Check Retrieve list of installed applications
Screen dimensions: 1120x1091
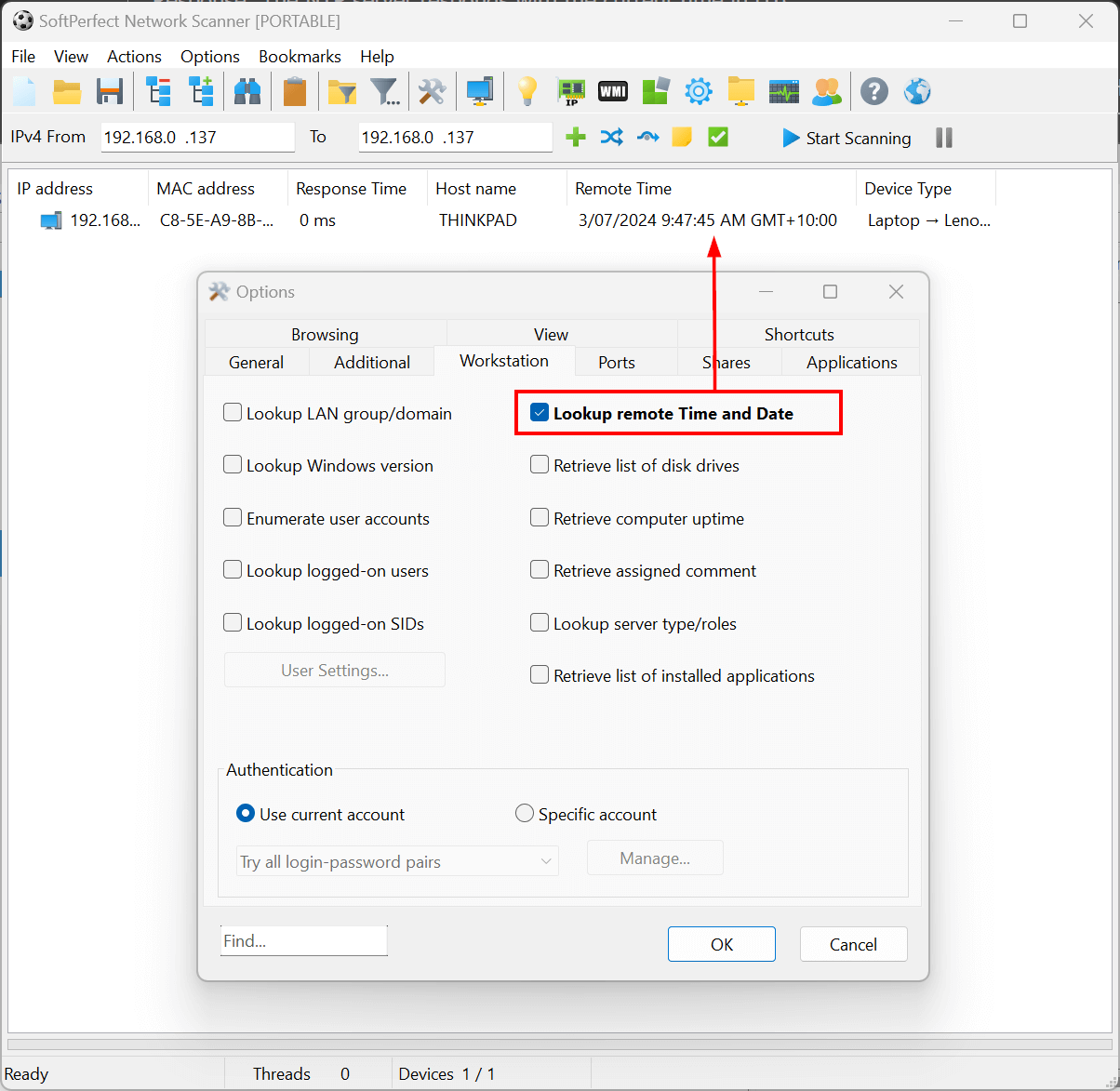[540, 675]
